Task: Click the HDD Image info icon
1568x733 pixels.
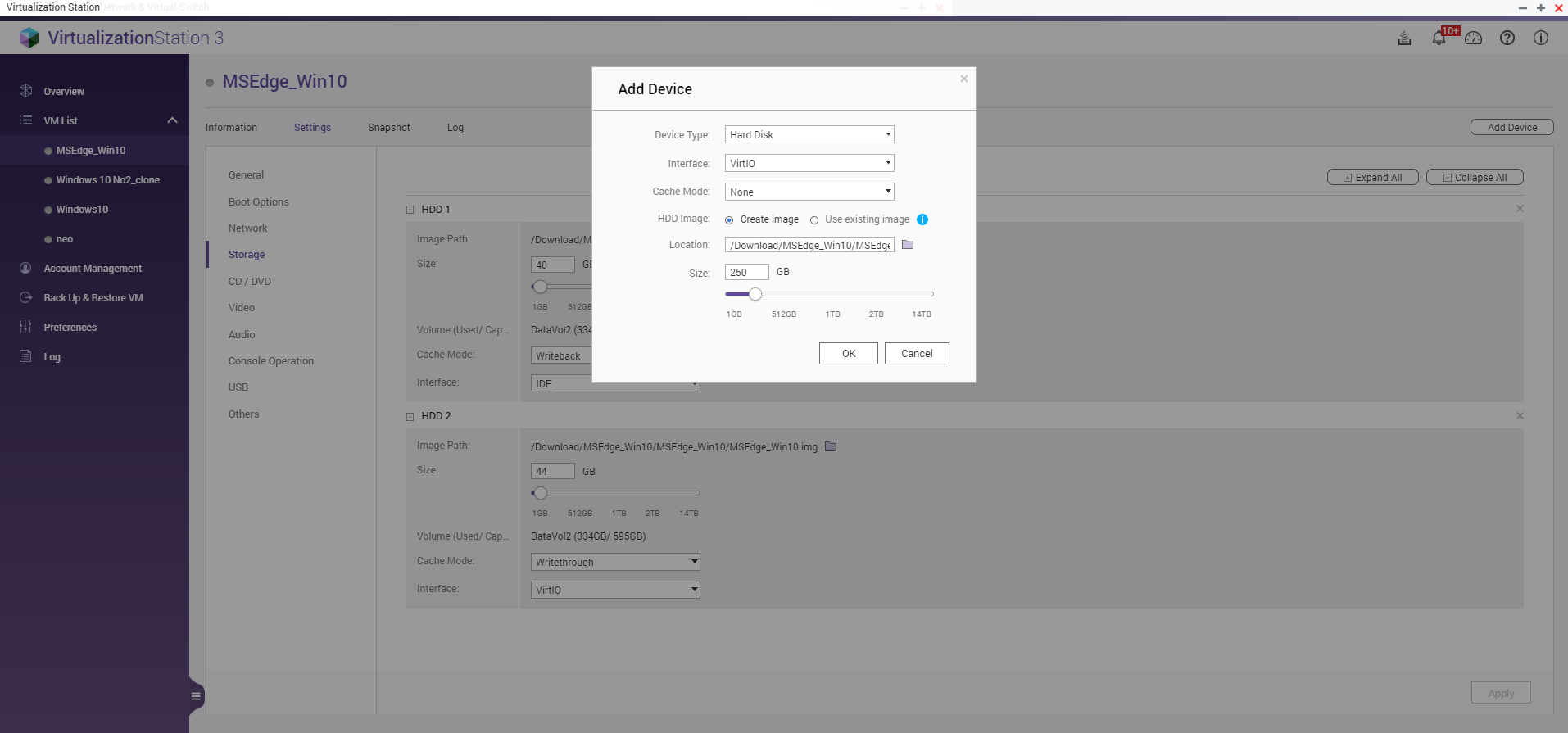Action: coord(922,219)
